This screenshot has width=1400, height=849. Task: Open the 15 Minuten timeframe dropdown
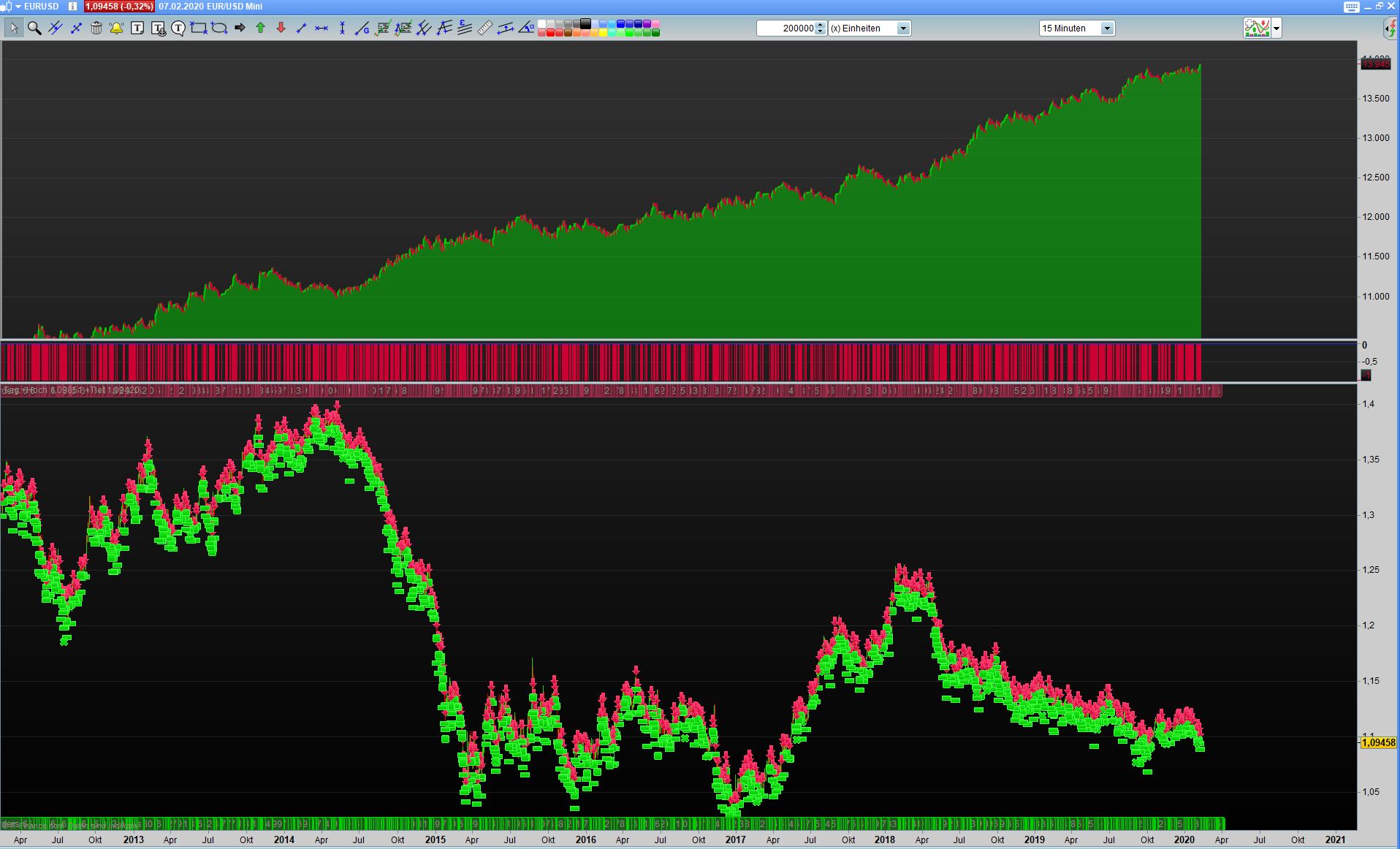(1107, 28)
